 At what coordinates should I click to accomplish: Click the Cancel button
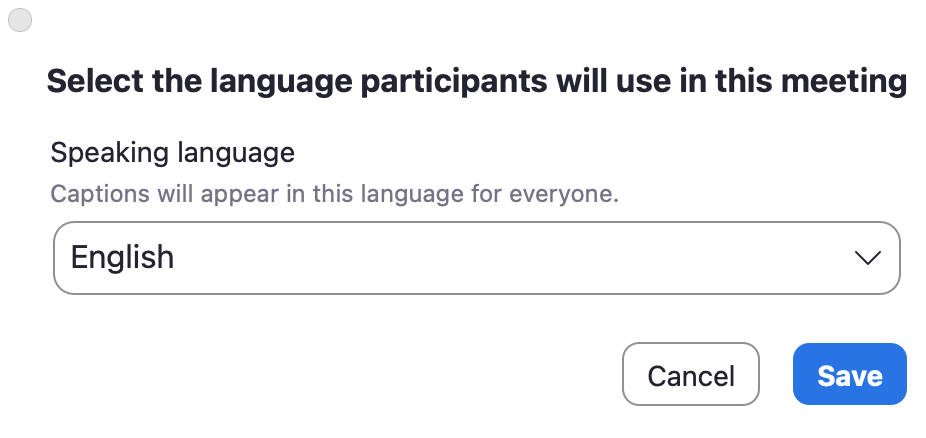click(x=690, y=375)
